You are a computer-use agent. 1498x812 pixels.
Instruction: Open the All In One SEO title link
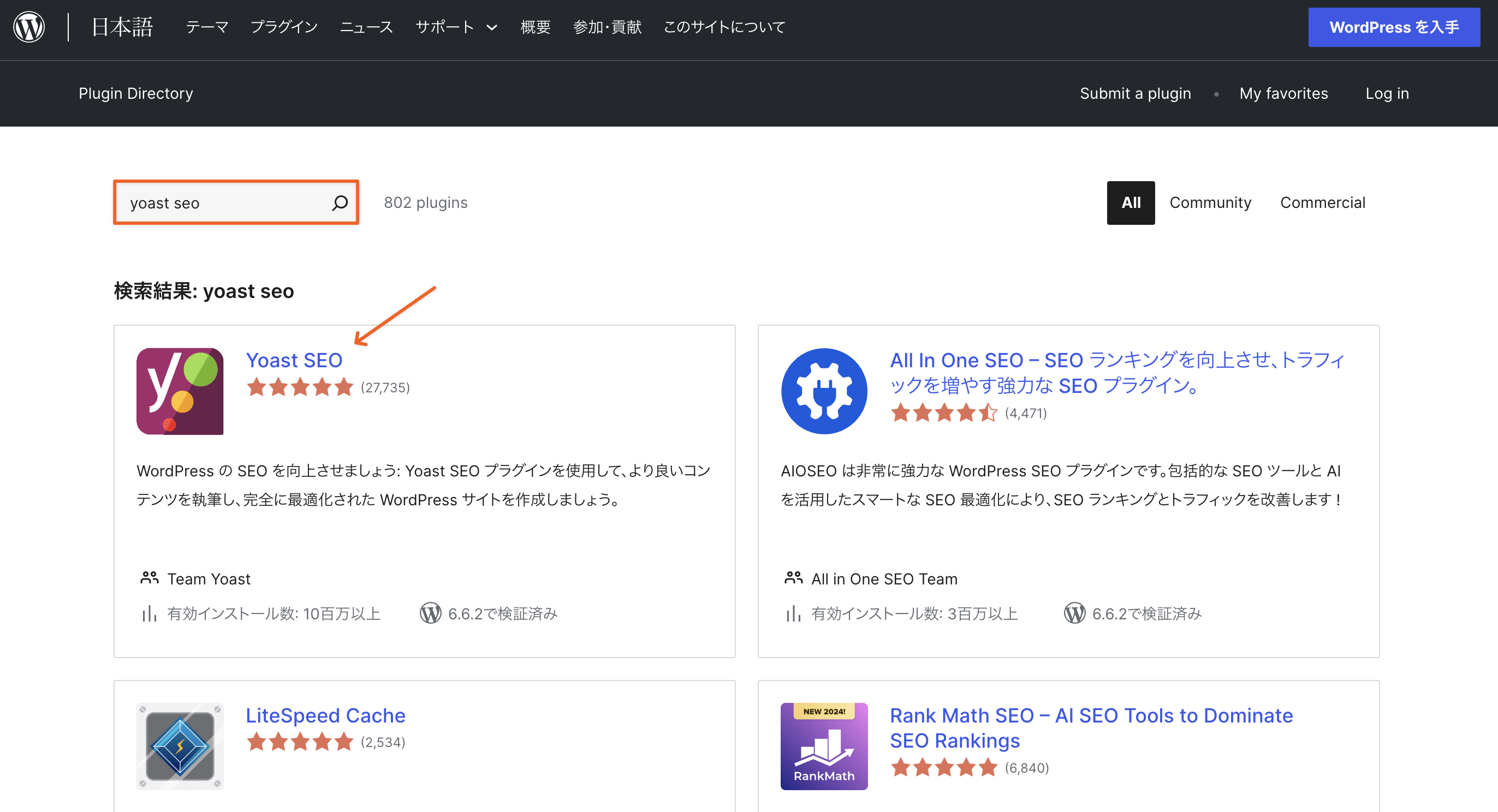tap(1117, 373)
